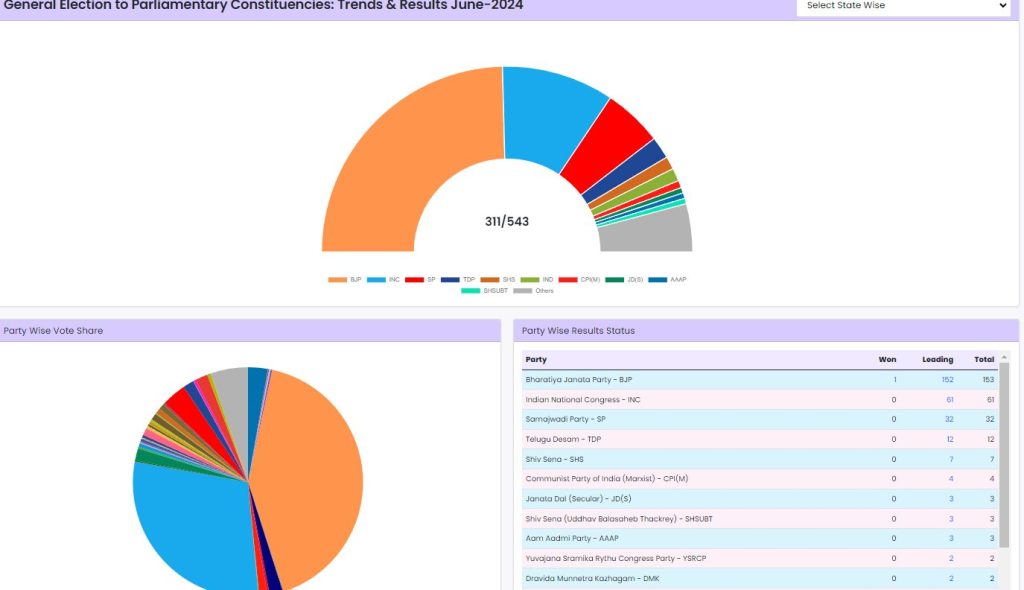
Task: Open BJP leading count 152 link
Action: click(947, 380)
